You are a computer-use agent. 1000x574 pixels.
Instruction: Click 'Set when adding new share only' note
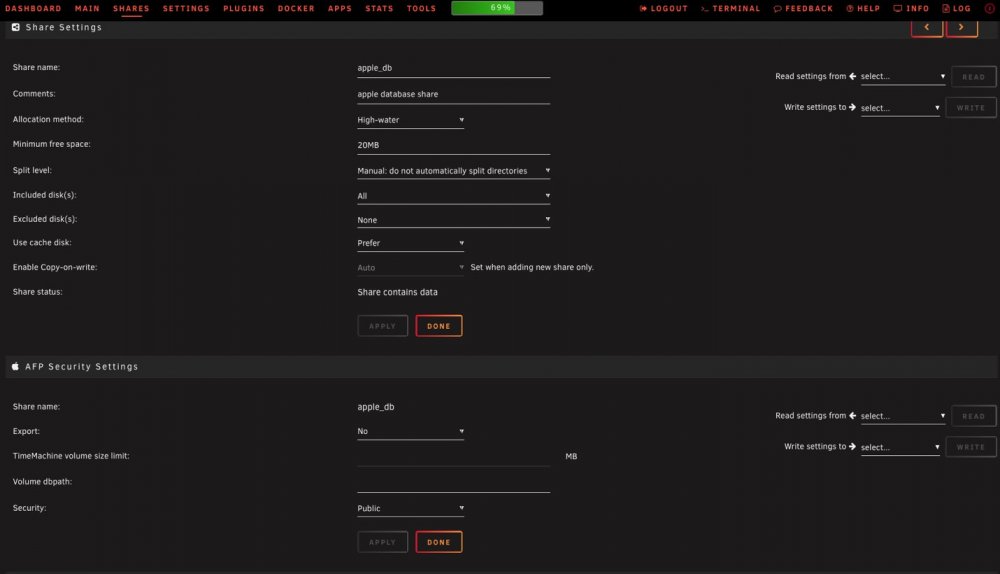(x=532, y=267)
